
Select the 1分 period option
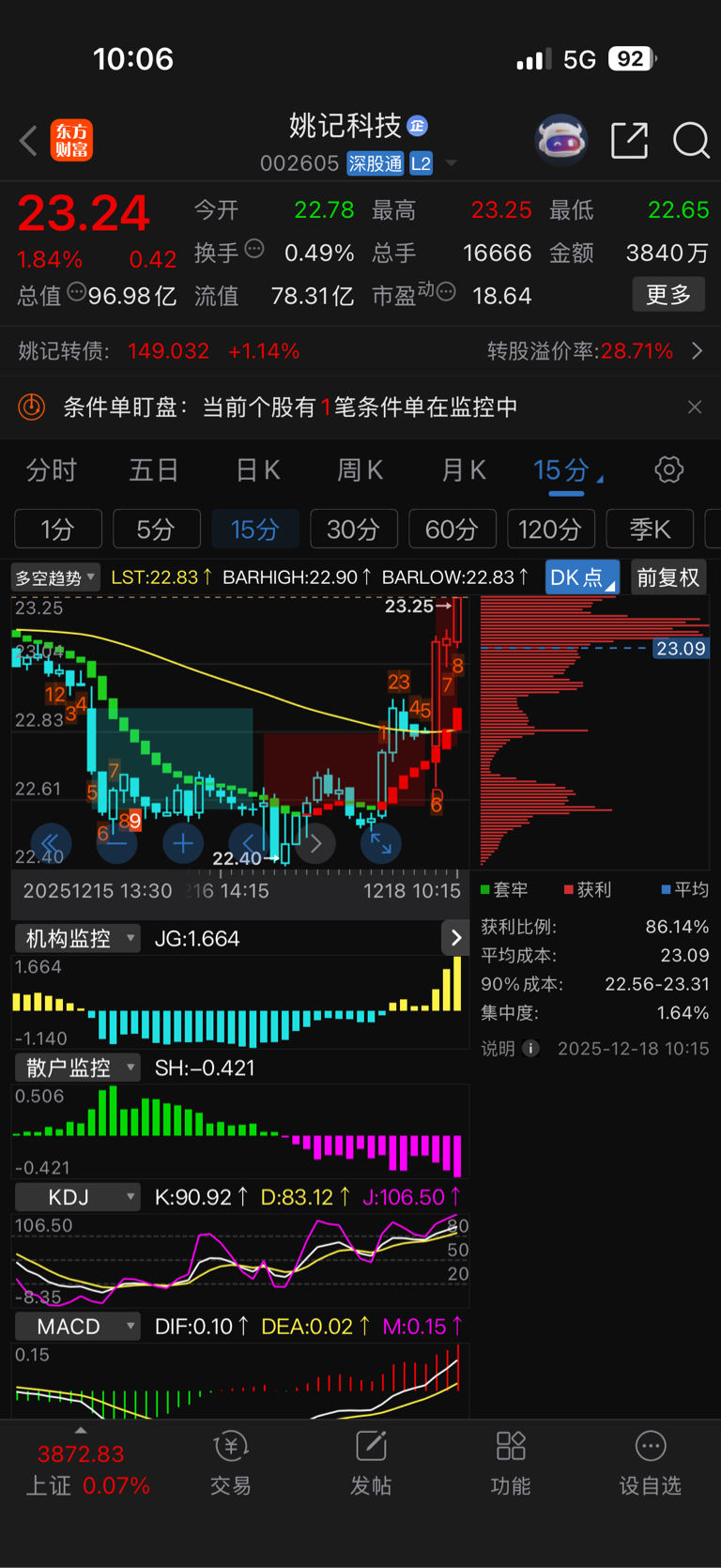tap(58, 529)
